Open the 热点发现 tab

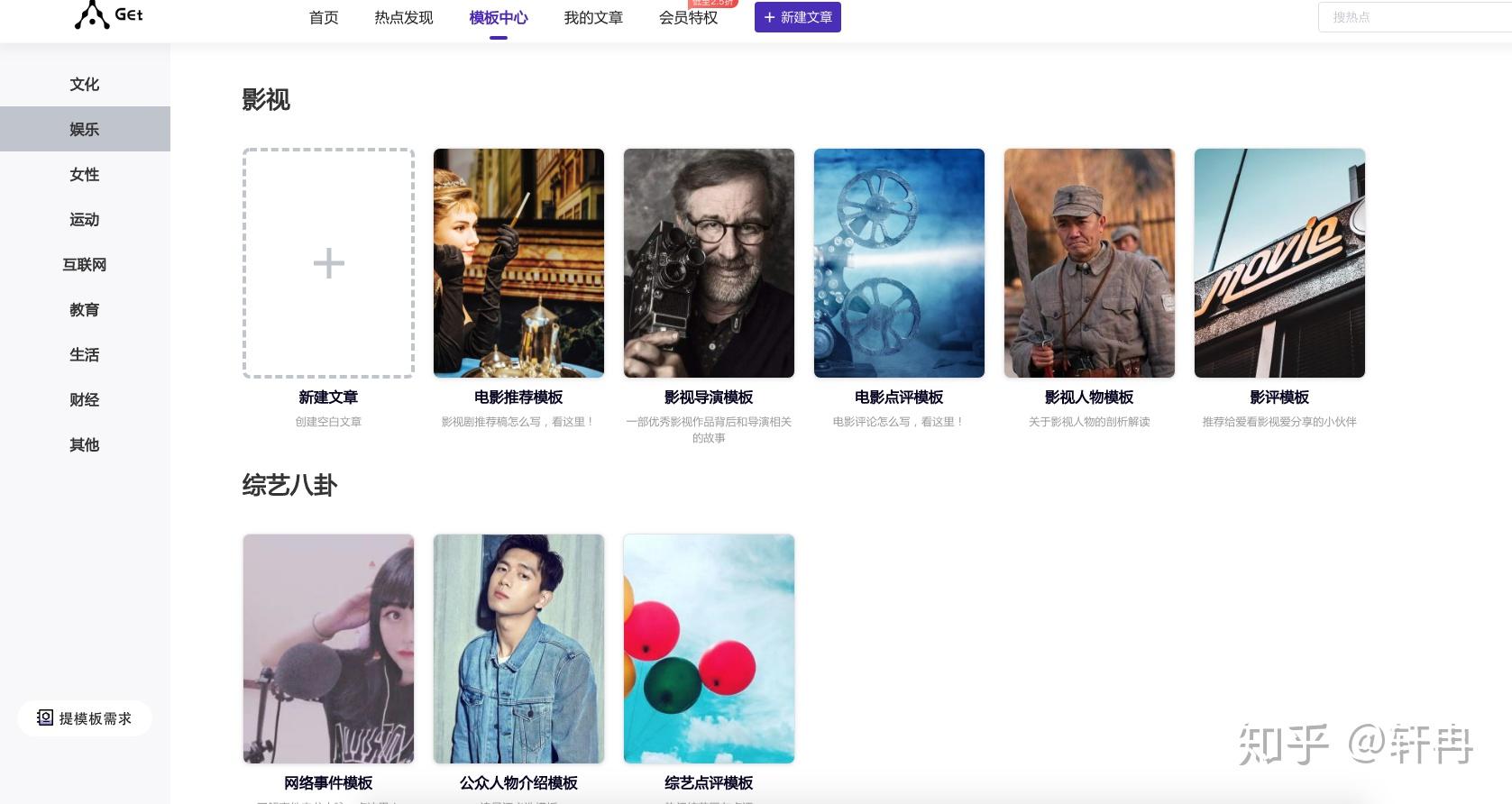click(x=404, y=17)
